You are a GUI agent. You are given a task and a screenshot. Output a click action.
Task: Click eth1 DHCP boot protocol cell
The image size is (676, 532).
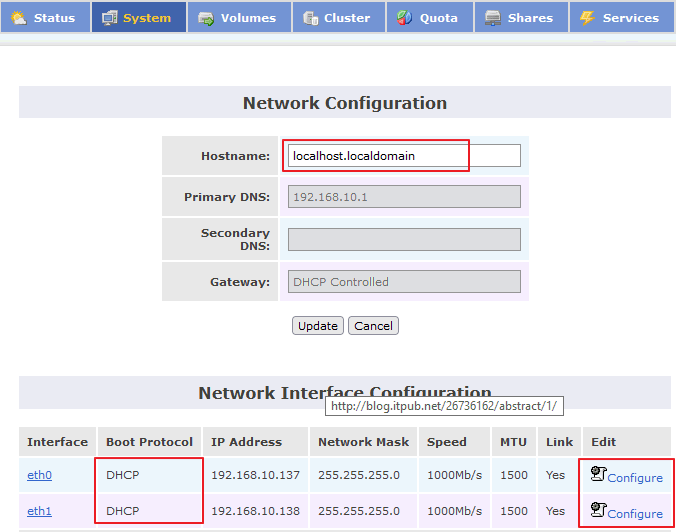coord(149,511)
